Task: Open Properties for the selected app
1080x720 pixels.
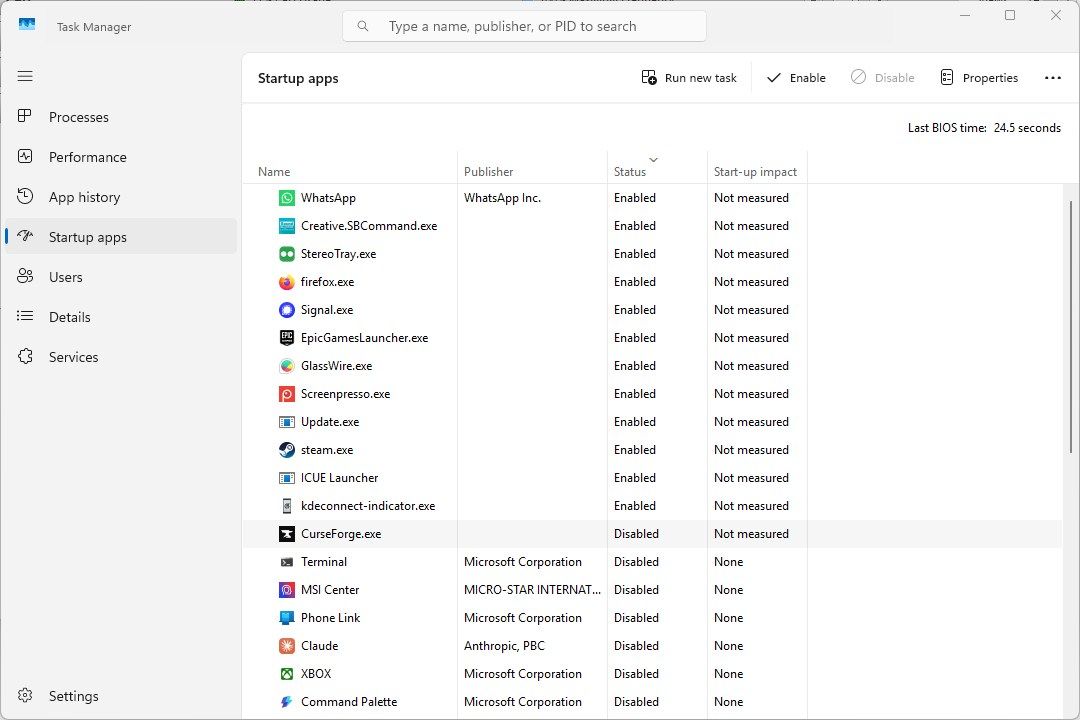Action: [979, 78]
